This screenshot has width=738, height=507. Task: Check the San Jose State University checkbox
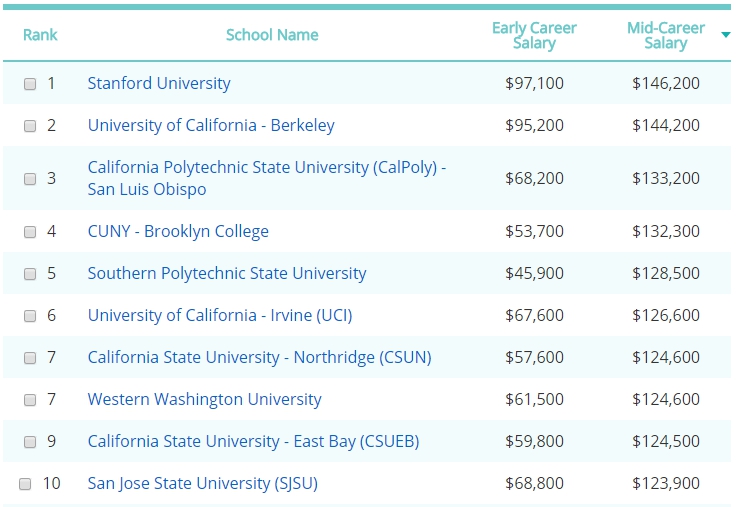26,484
